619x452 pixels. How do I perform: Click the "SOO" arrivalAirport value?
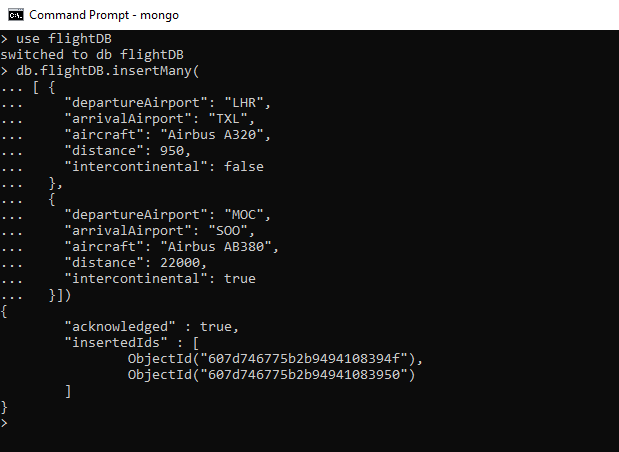pyautogui.click(x=228, y=231)
